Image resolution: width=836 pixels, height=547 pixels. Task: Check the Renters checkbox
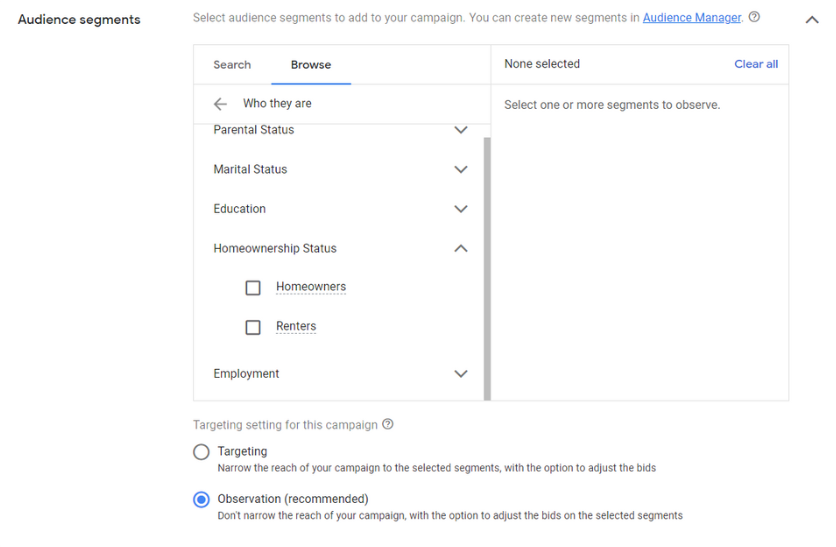click(253, 327)
